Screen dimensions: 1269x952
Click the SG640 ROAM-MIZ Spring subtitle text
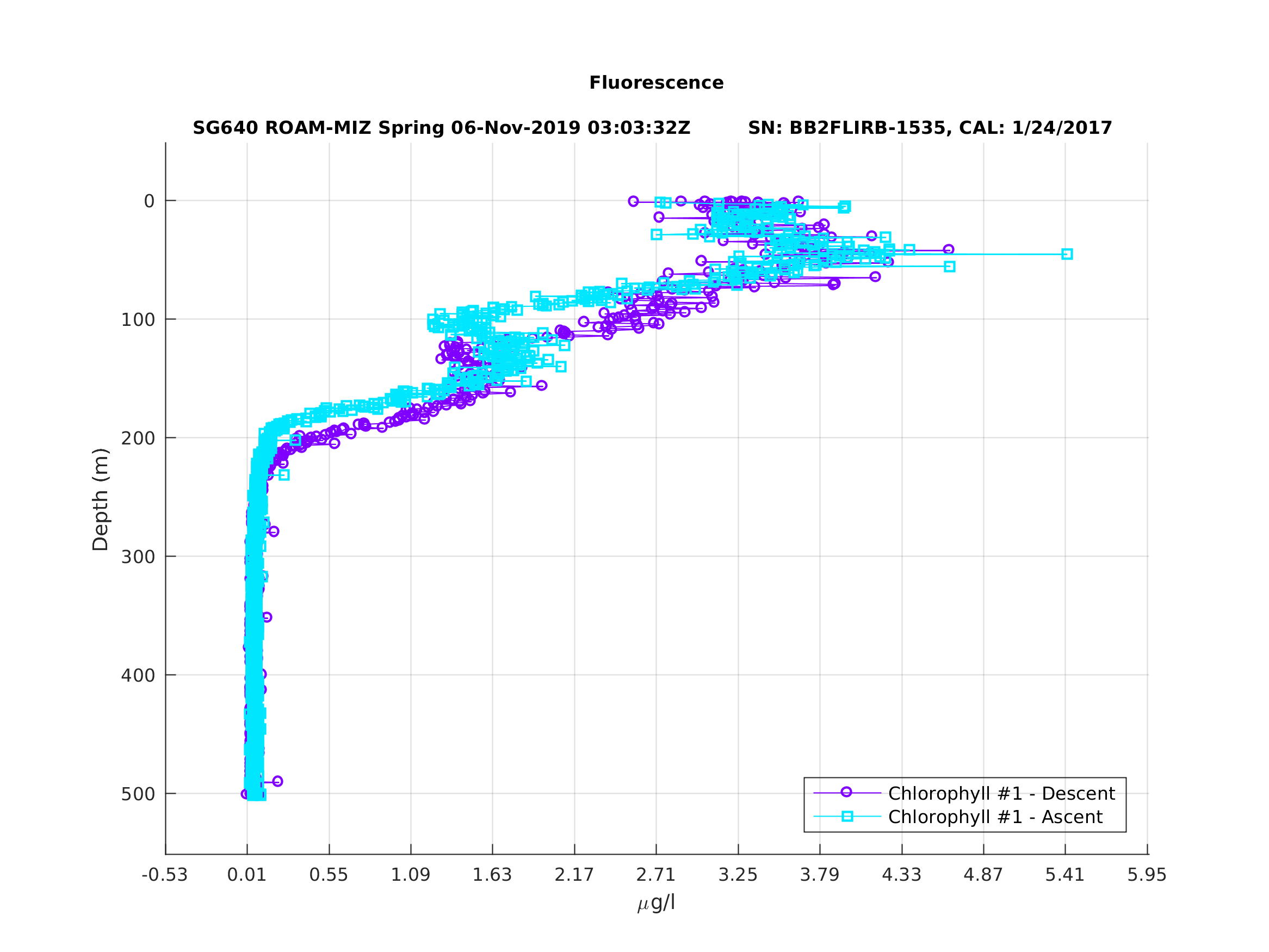[x=441, y=128]
